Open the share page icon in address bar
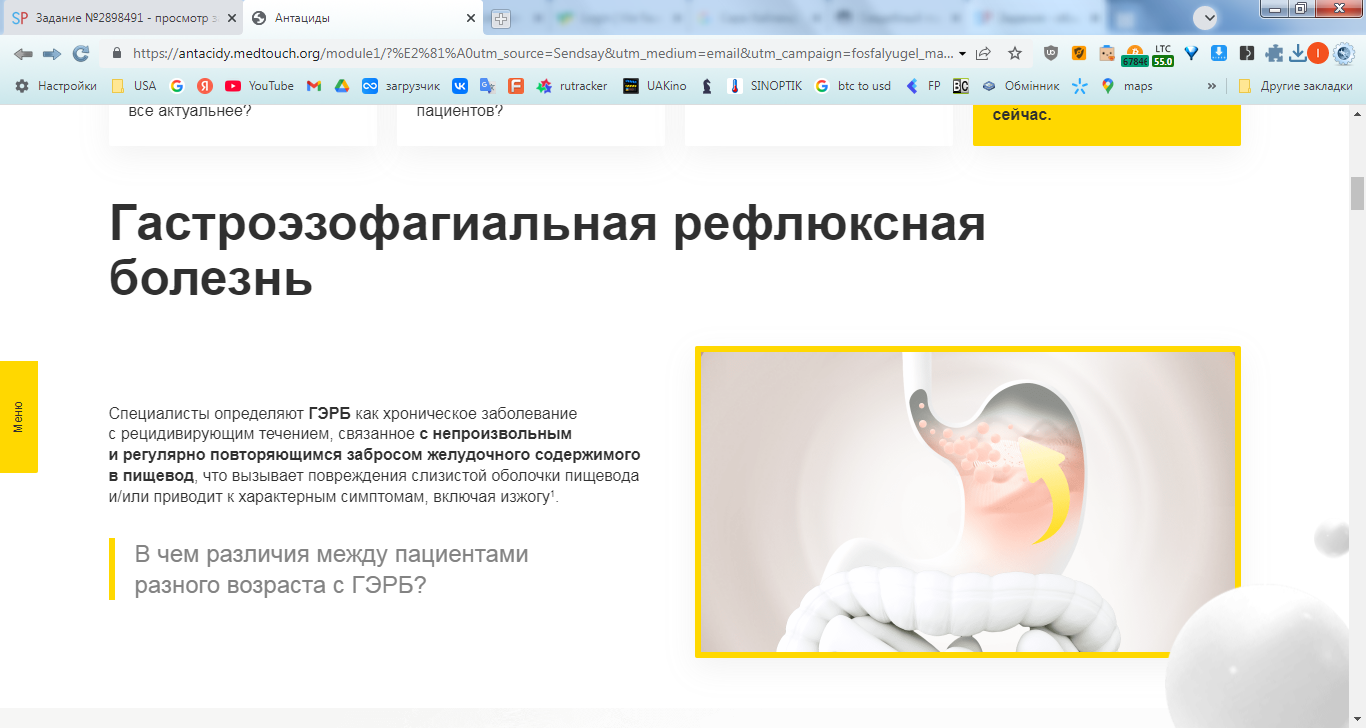 [x=984, y=54]
